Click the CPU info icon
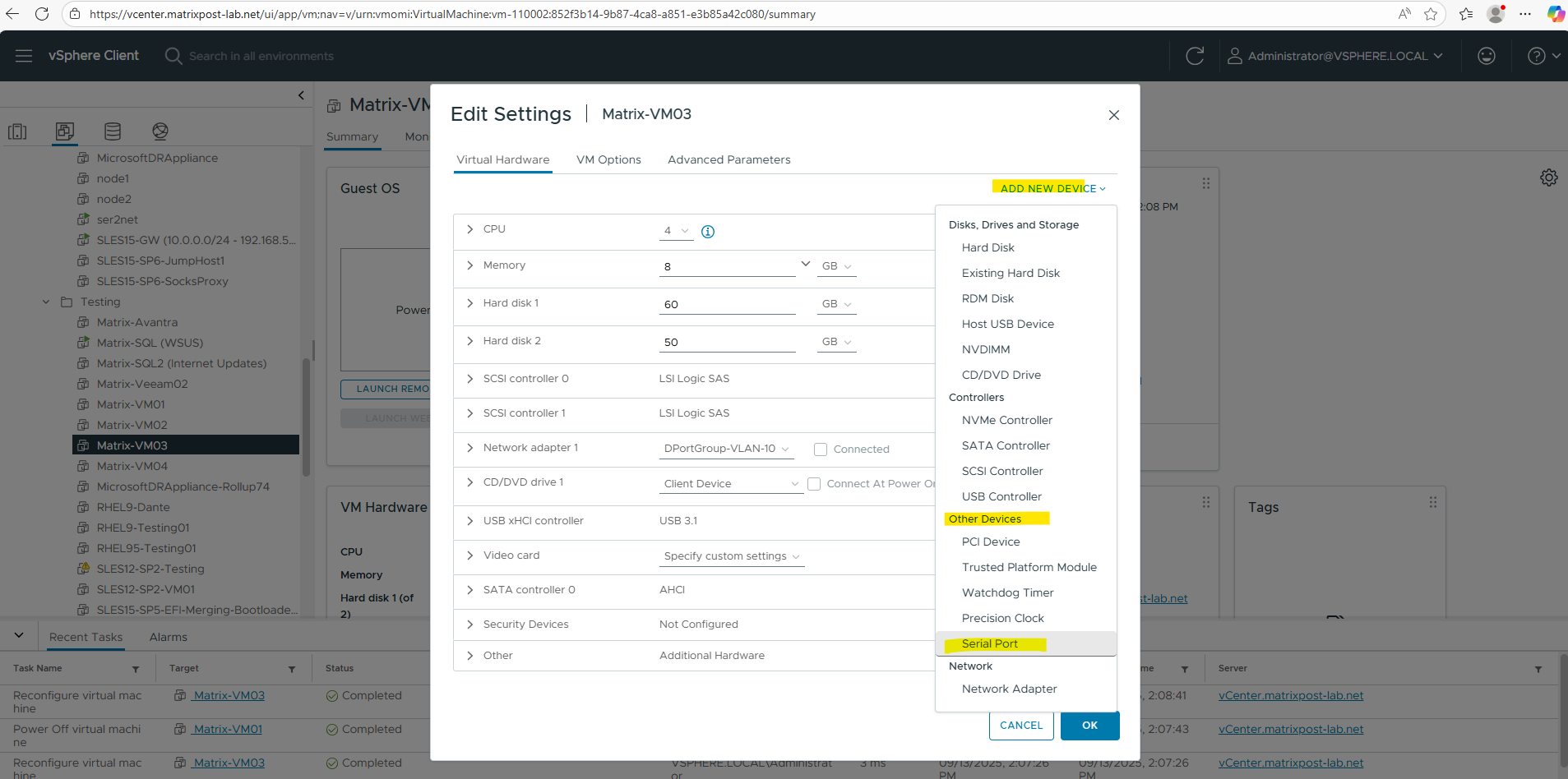The height and width of the screenshot is (779, 1568). tap(708, 232)
